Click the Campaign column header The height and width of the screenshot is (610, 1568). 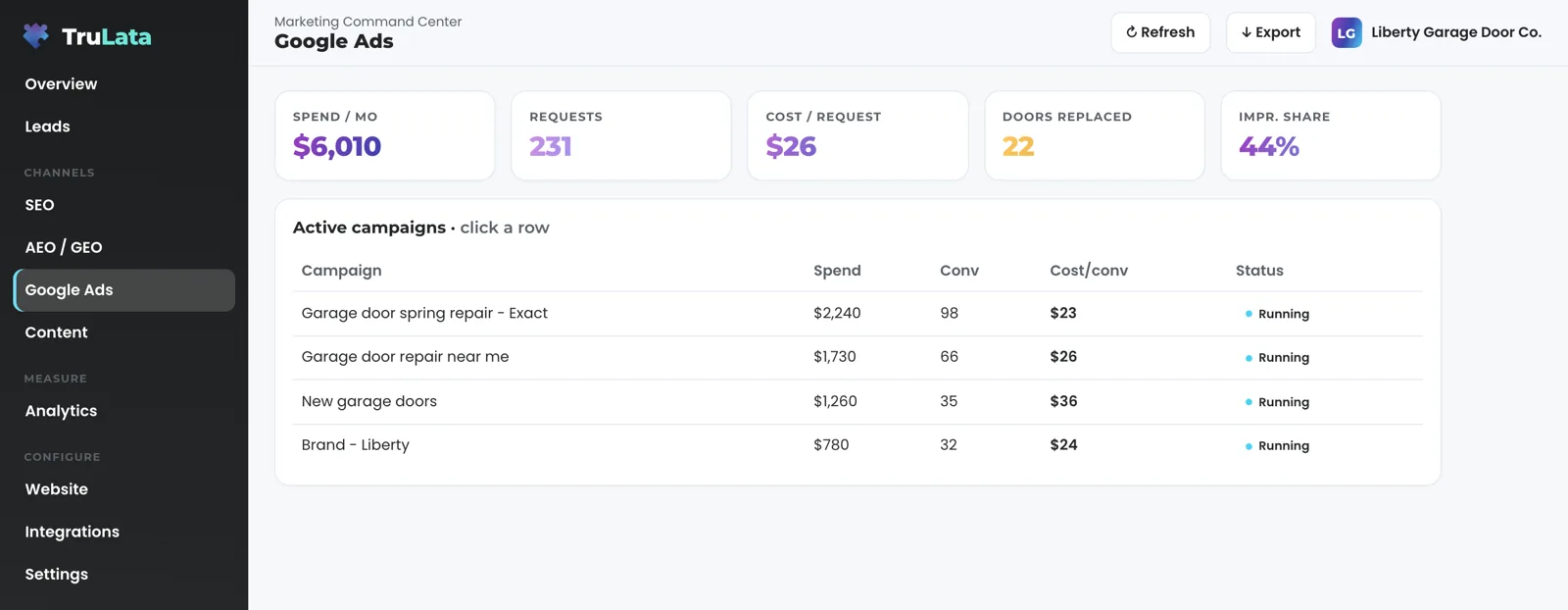click(x=341, y=271)
